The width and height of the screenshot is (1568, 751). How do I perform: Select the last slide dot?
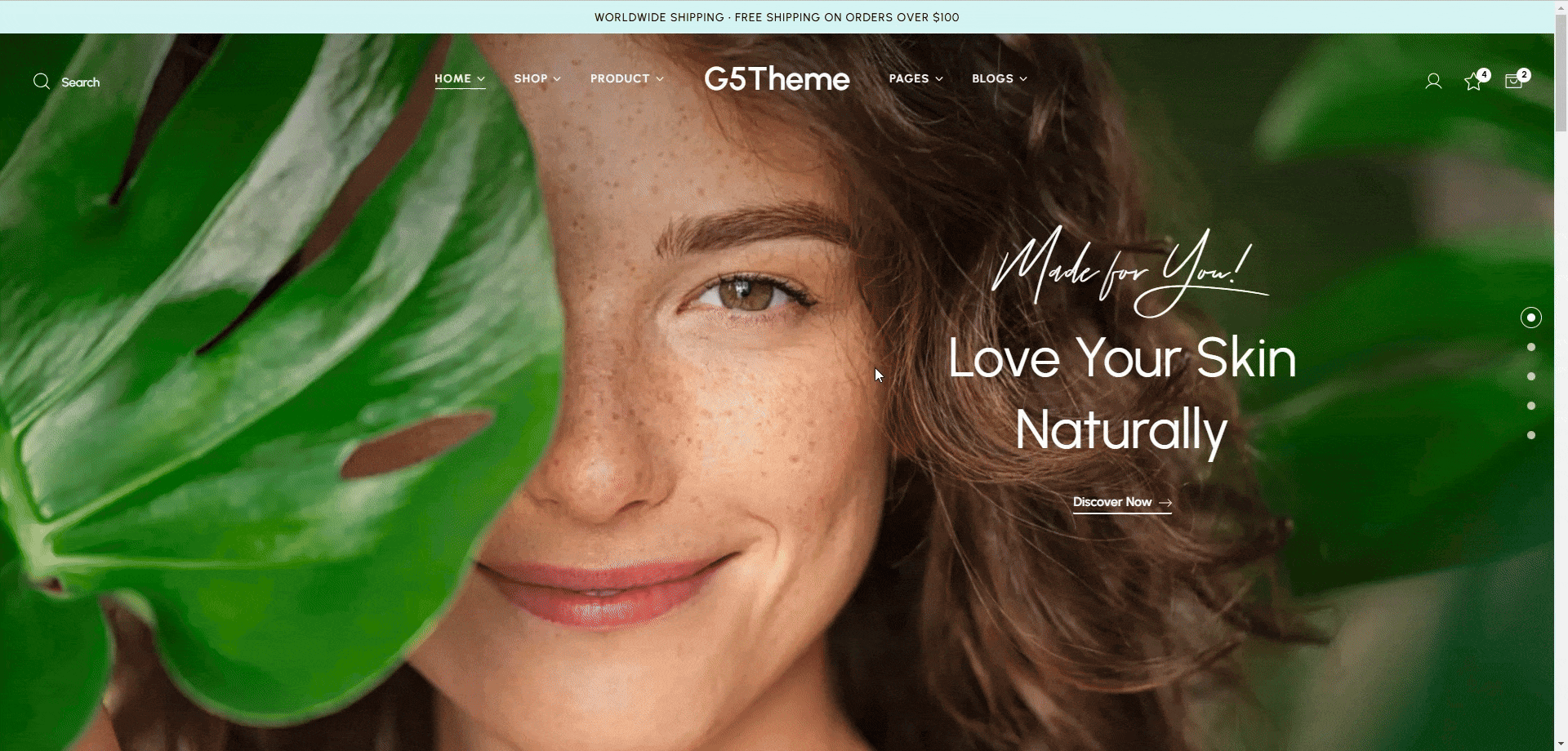pyautogui.click(x=1531, y=435)
